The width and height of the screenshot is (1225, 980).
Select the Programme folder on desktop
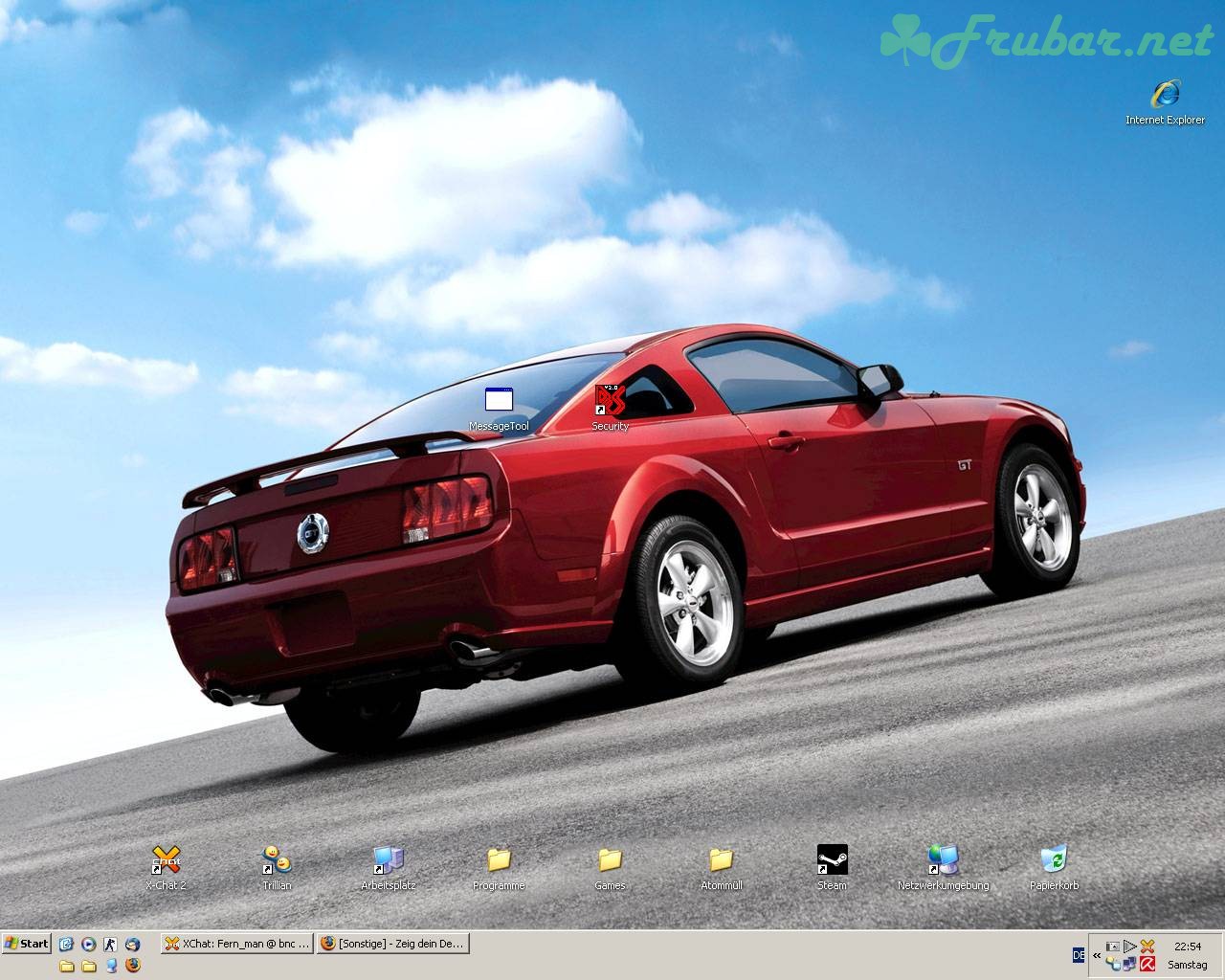click(499, 868)
